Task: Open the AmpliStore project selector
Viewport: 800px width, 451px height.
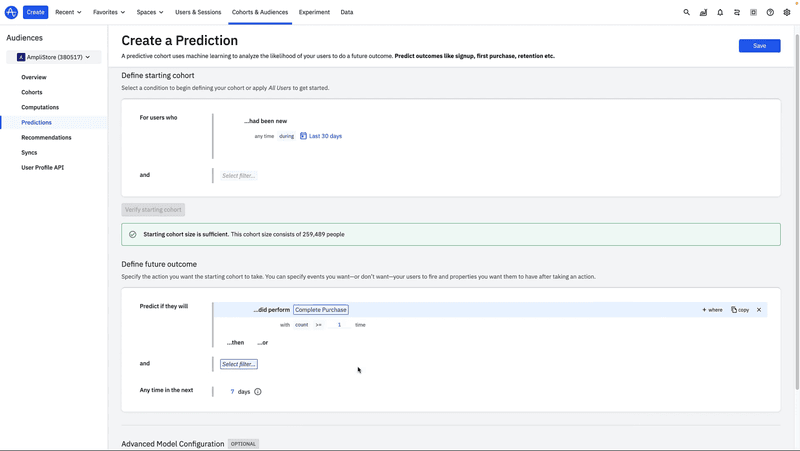Action: (53, 57)
